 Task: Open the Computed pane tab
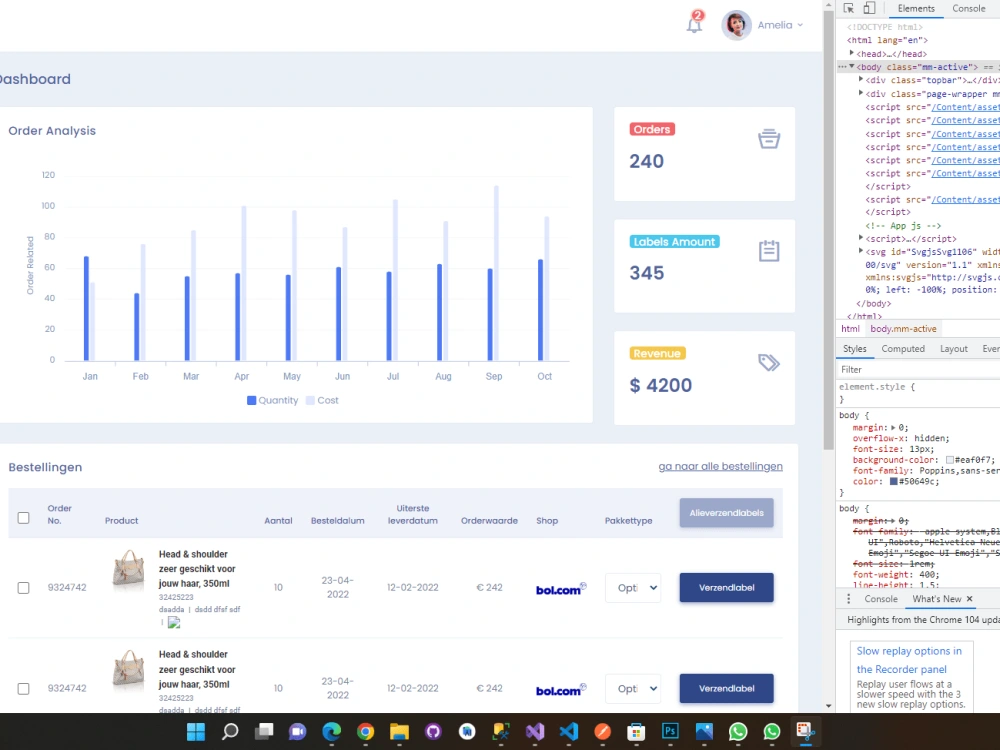[x=902, y=349]
